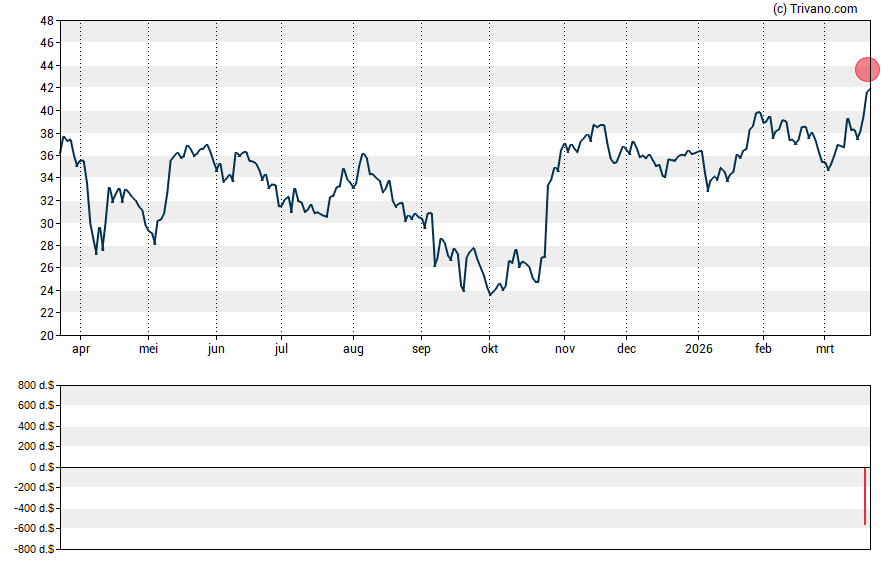Click the Trivano.com copyright text

pyautogui.click(x=816, y=9)
